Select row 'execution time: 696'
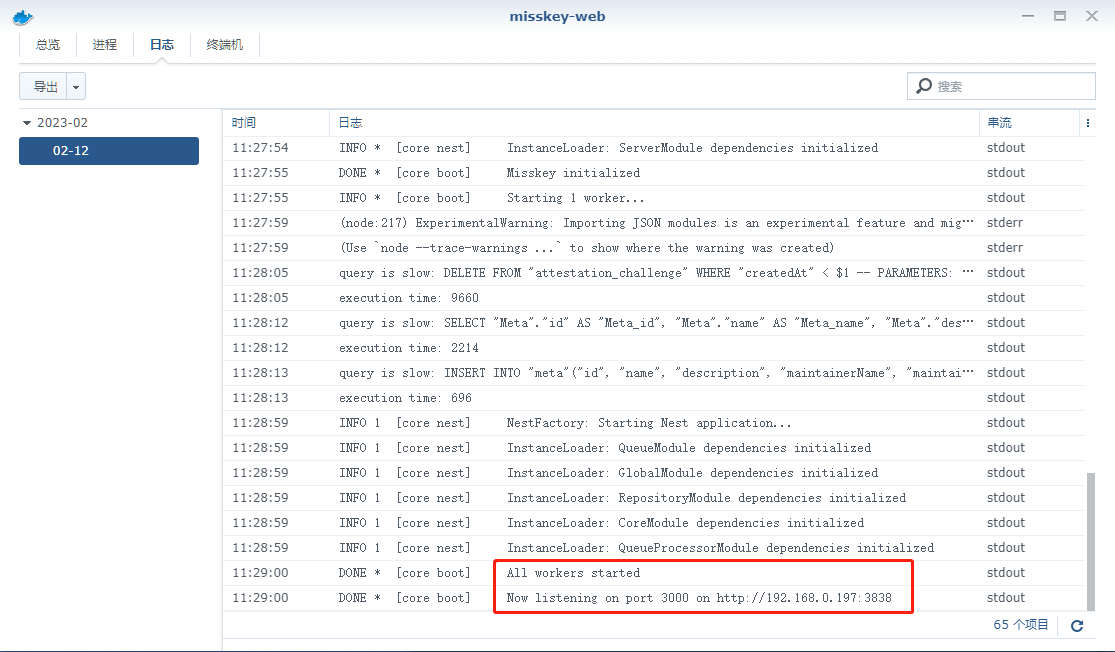Image resolution: width=1115 pixels, height=652 pixels. pyautogui.click(x=654, y=397)
